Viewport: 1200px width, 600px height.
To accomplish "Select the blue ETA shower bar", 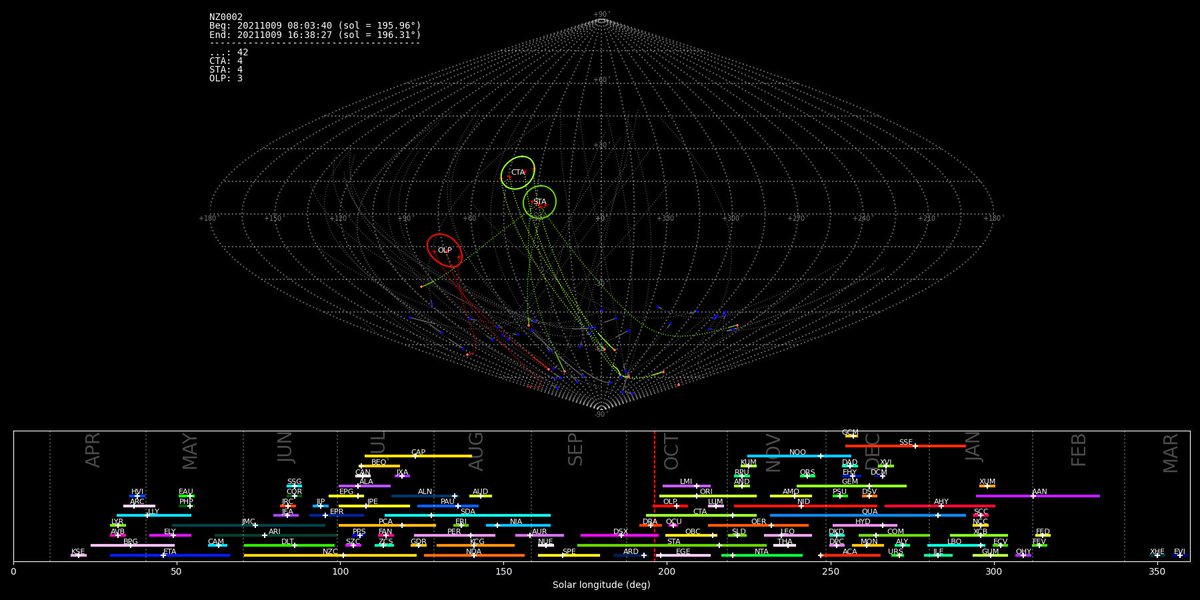I will pos(170,555).
